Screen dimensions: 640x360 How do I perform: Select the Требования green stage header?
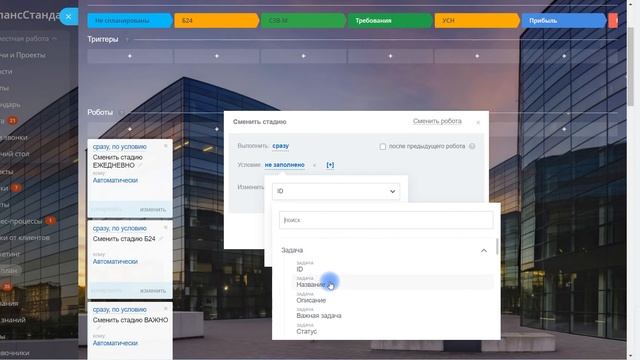(390, 20)
